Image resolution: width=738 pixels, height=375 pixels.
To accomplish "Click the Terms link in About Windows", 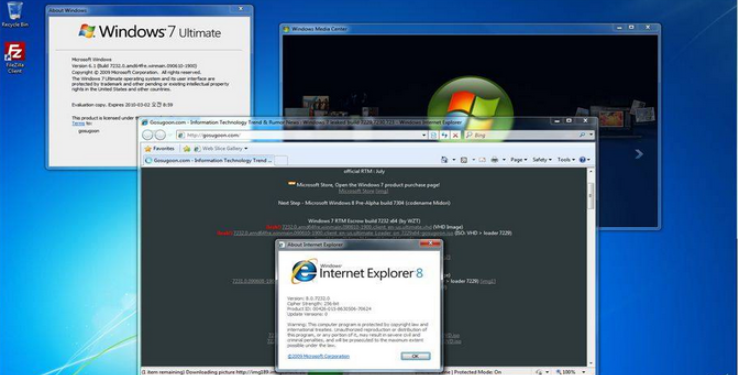I will point(78,123).
